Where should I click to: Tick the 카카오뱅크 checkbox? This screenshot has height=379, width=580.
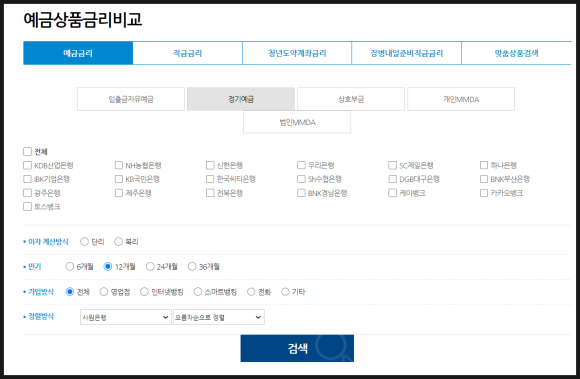click(484, 193)
